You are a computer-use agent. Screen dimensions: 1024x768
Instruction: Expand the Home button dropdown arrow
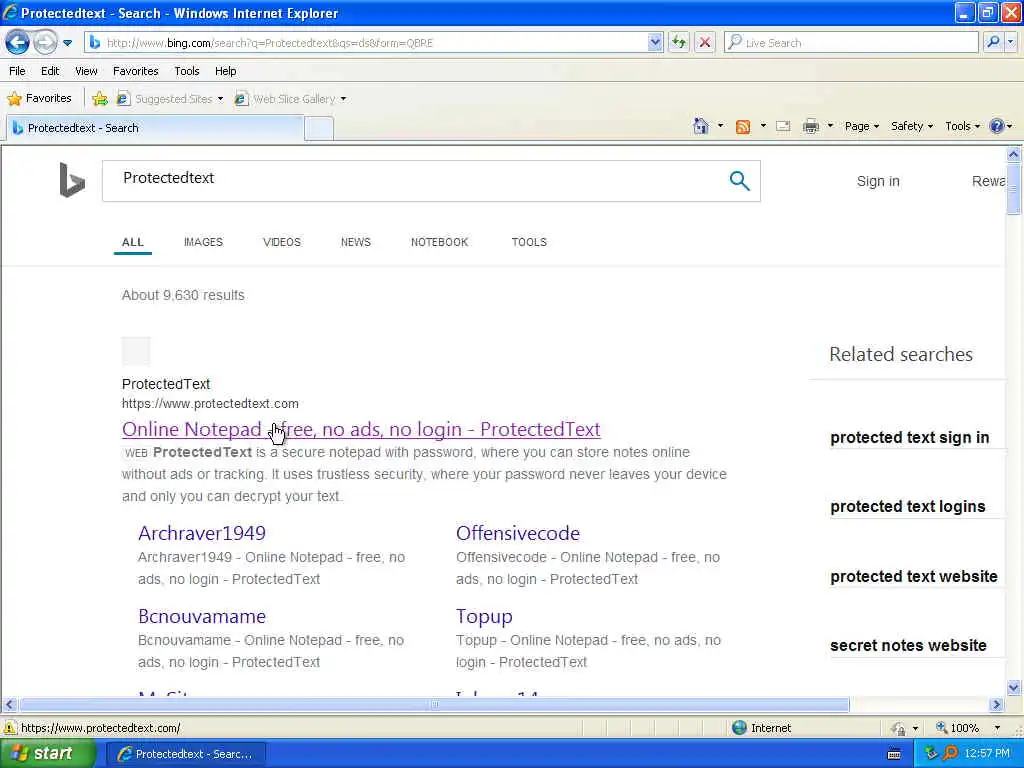click(720, 126)
